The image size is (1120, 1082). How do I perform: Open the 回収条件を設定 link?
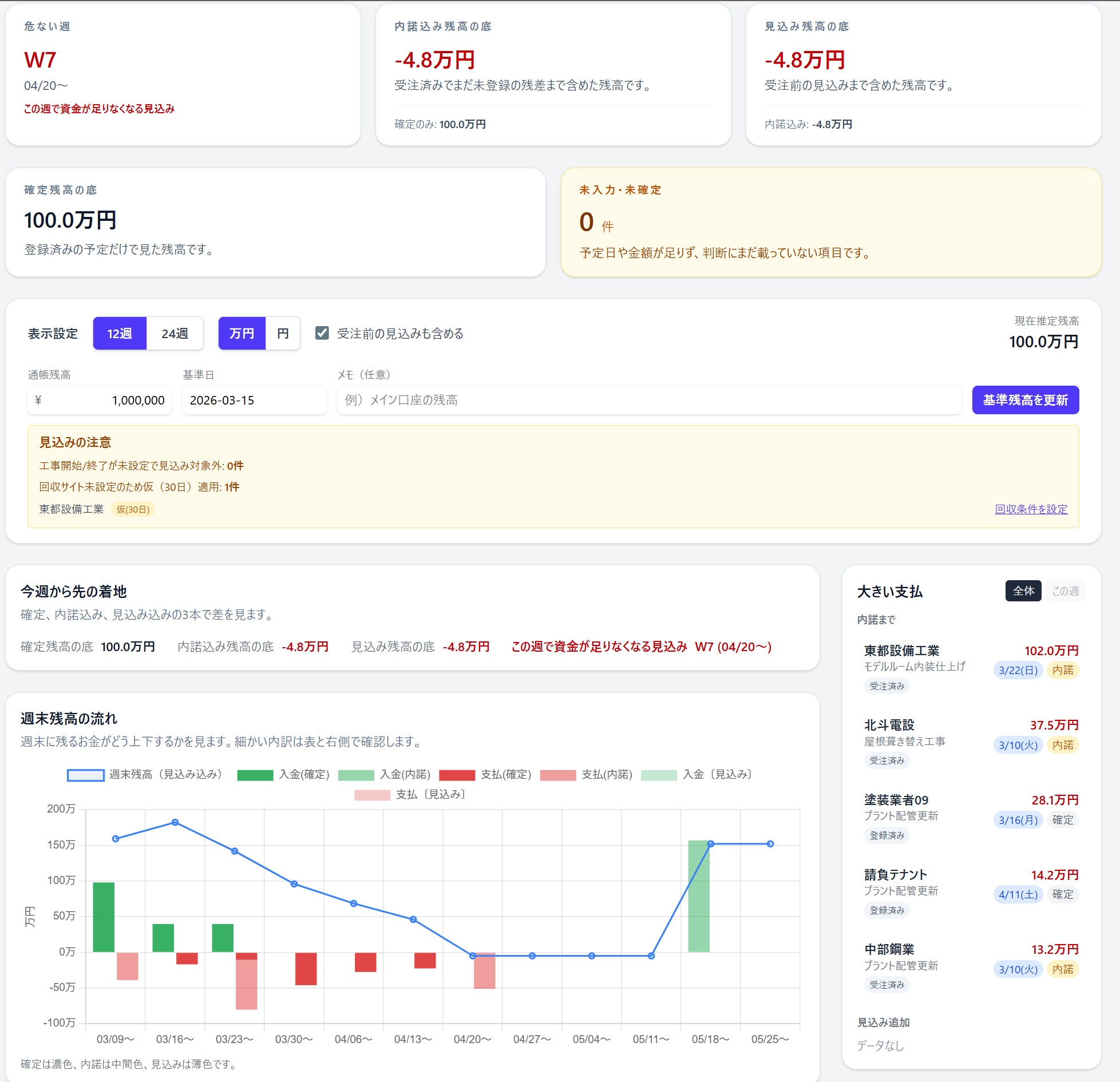click(x=1031, y=509)
